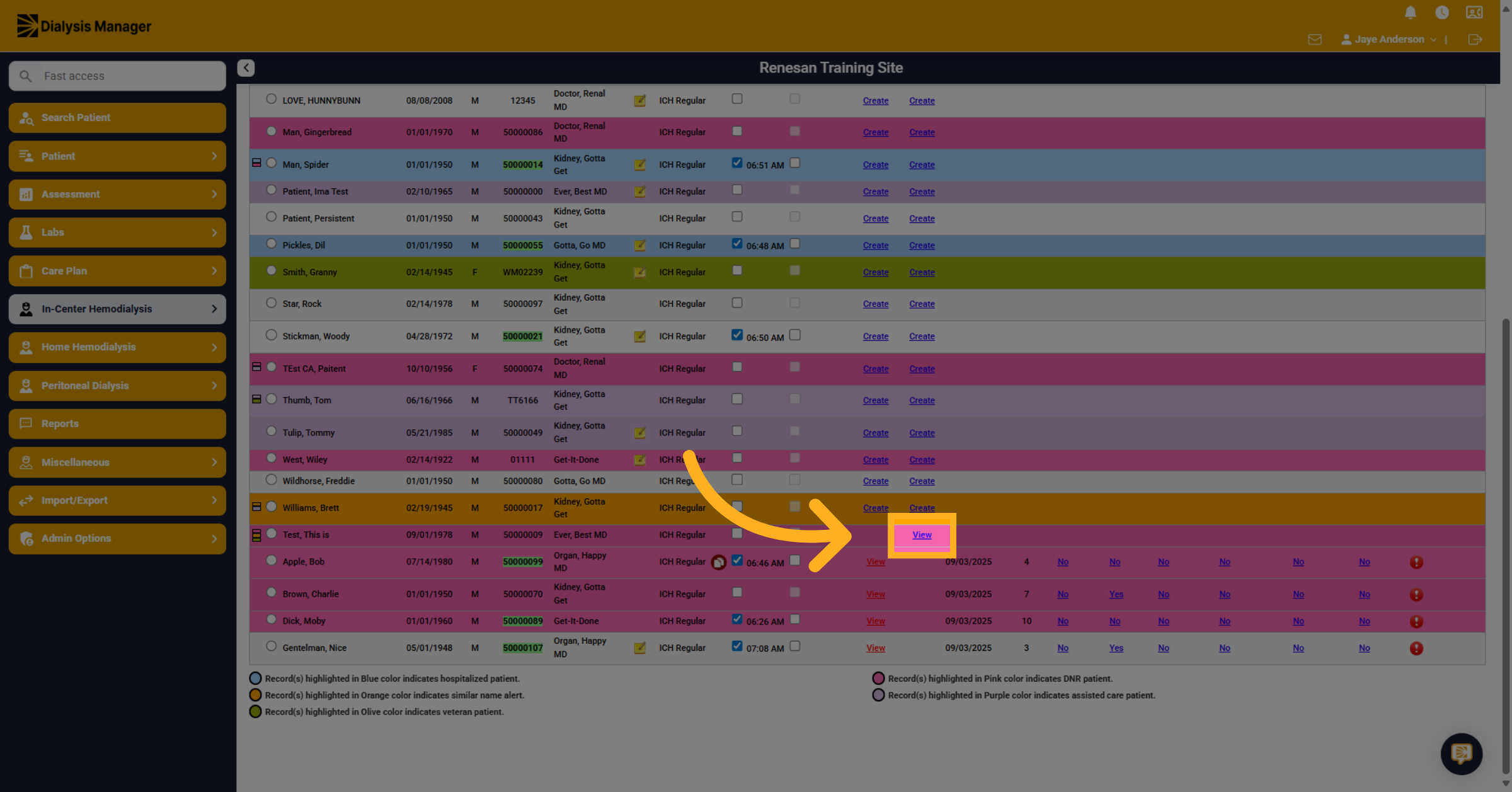
Task: Collapse the row expander for Williams, Brett
Action: pos(256,507)
